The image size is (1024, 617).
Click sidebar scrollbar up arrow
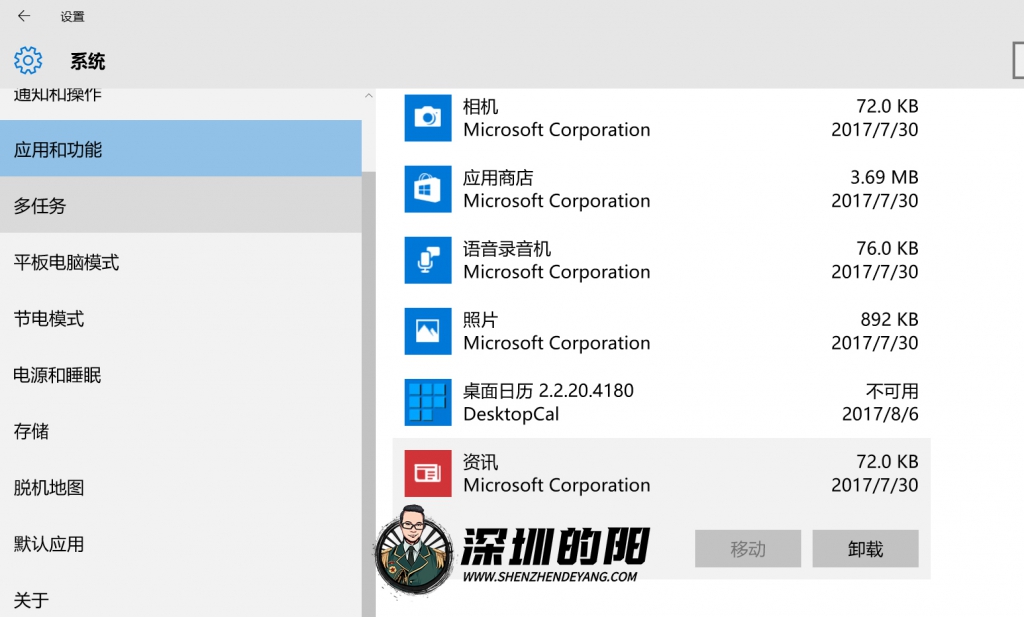click(x=369, y=95)
